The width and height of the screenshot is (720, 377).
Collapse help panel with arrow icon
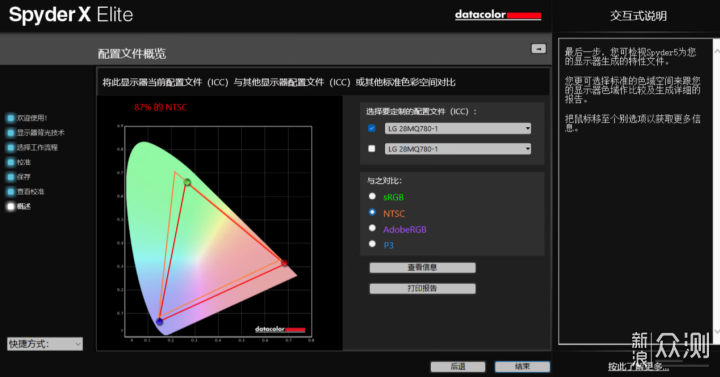tap(539, 48)
